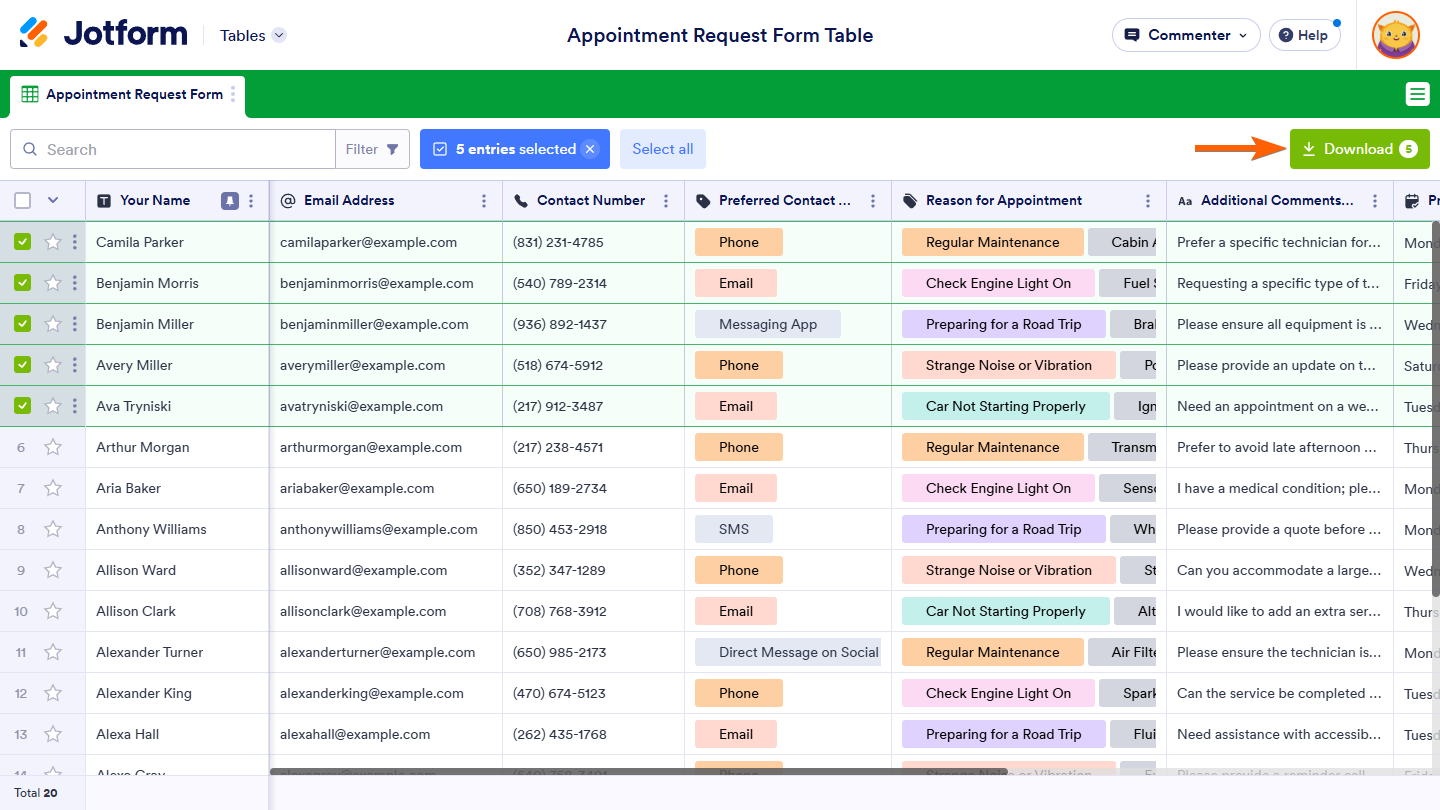Click the Appointment Request Form Table title

point(720,35)
